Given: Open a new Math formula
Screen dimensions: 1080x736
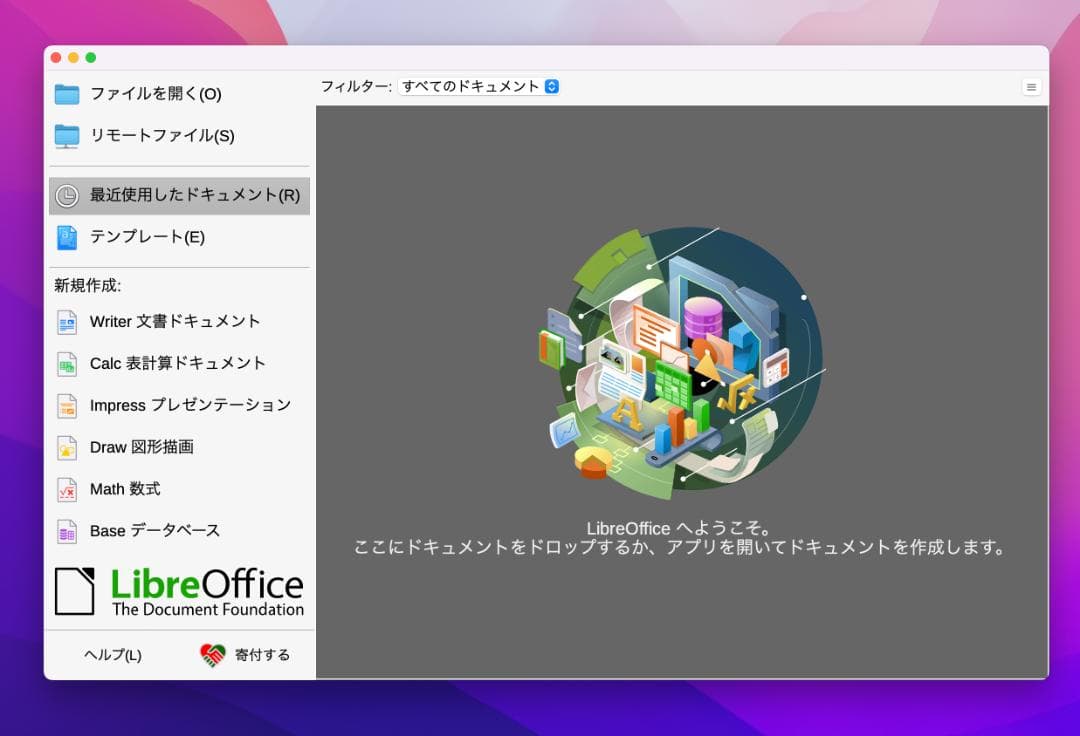Looking at the screenshot, I should tap(125, 489).
